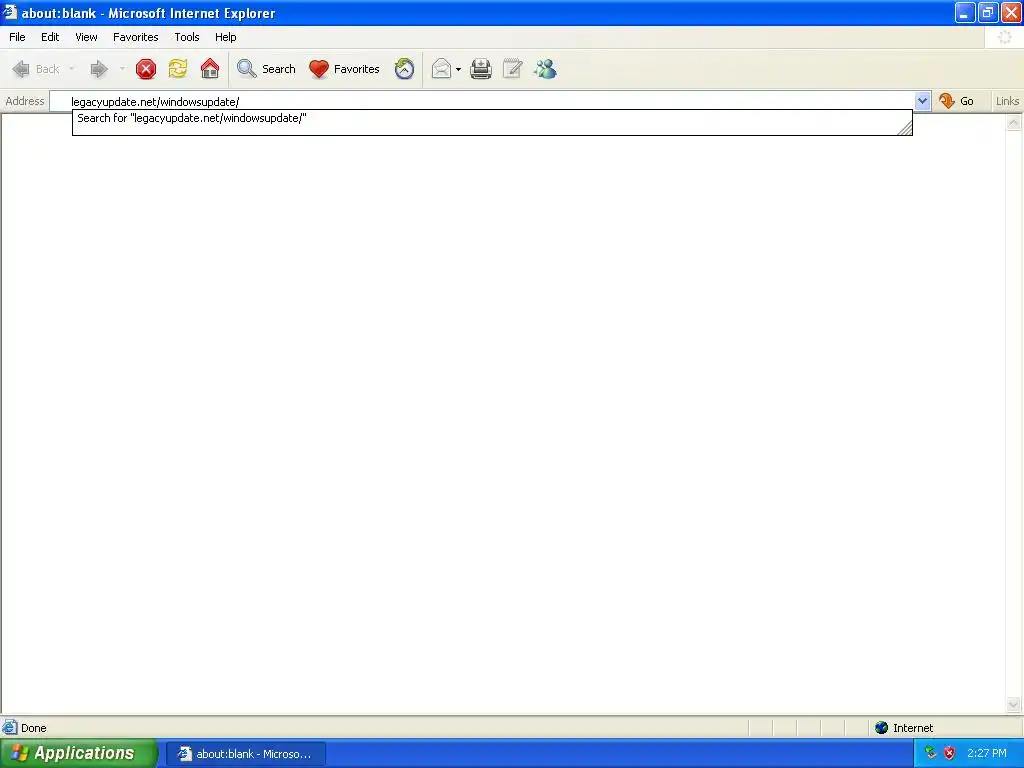Open the File menu

(17, 37)
